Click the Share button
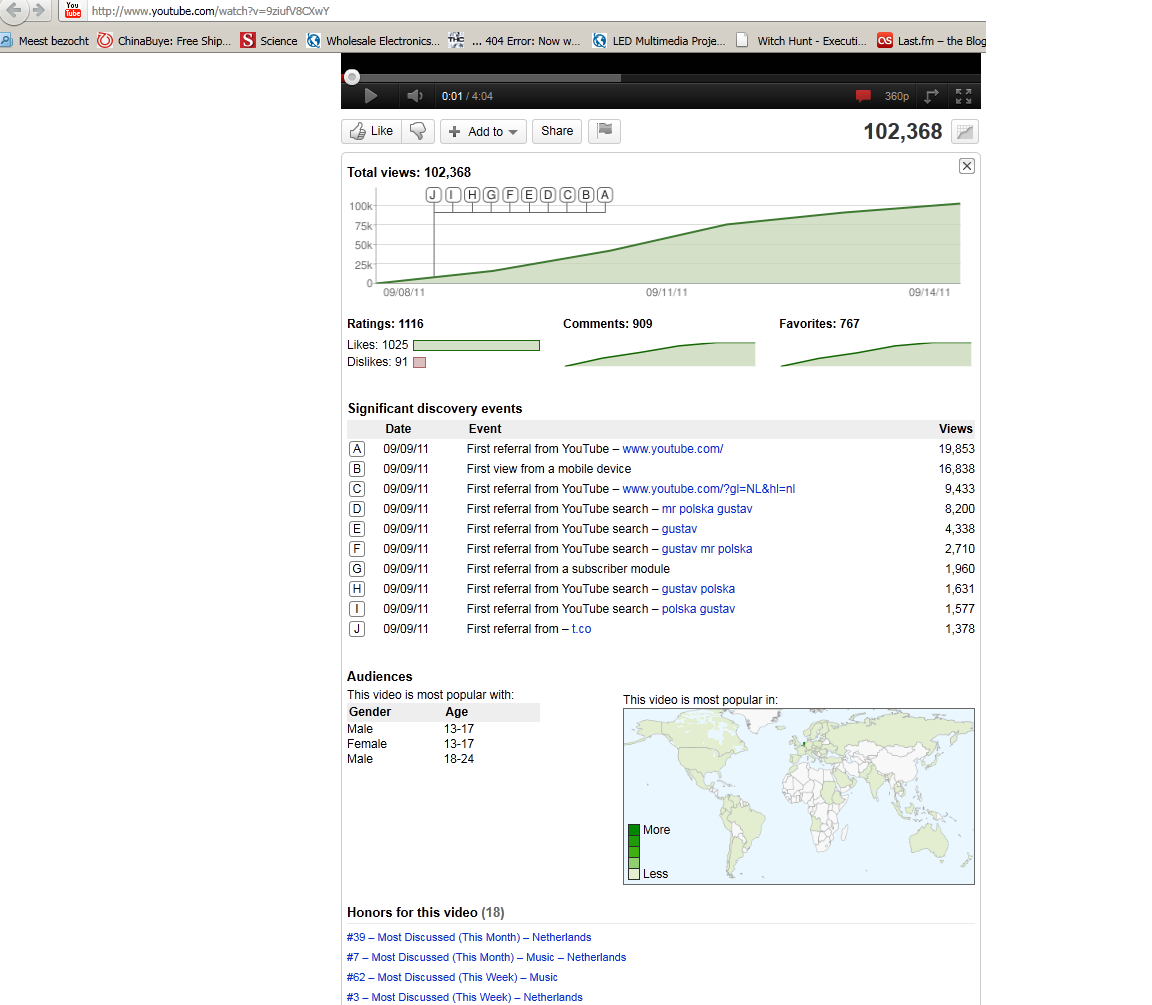The image size is (1152, 1005). 557,132
